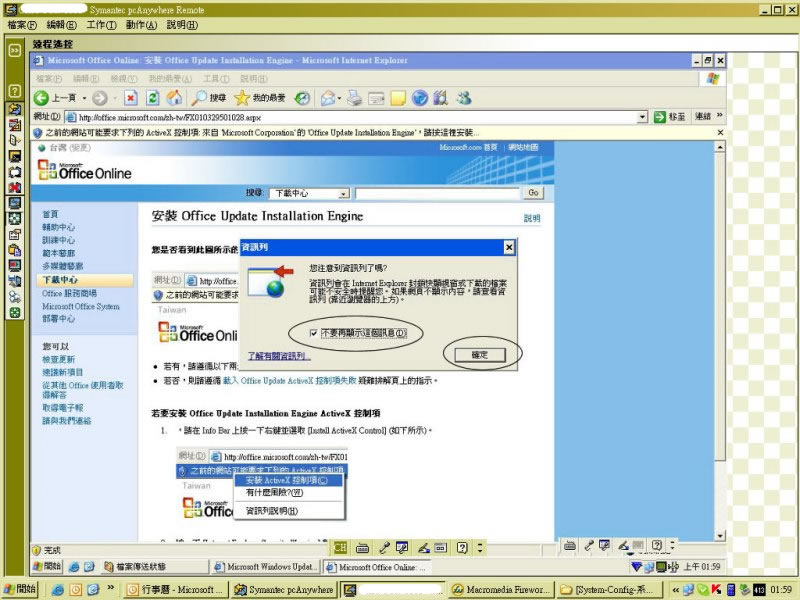Click the green square icon in pcAnywhere sidebar
The width and height of the screenshot is (800, 600).
pyautogui.click(x=15, y=313)
